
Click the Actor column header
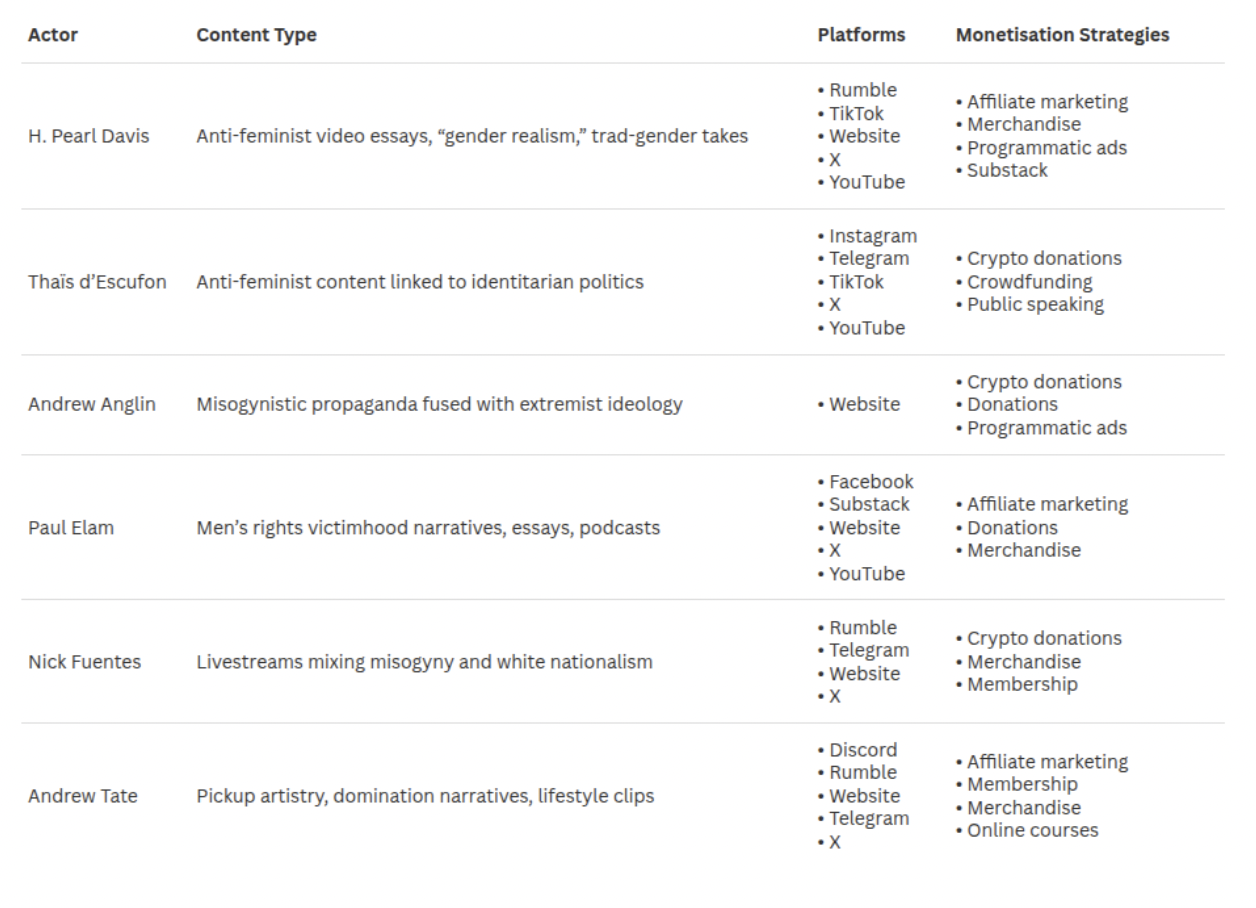53,35
